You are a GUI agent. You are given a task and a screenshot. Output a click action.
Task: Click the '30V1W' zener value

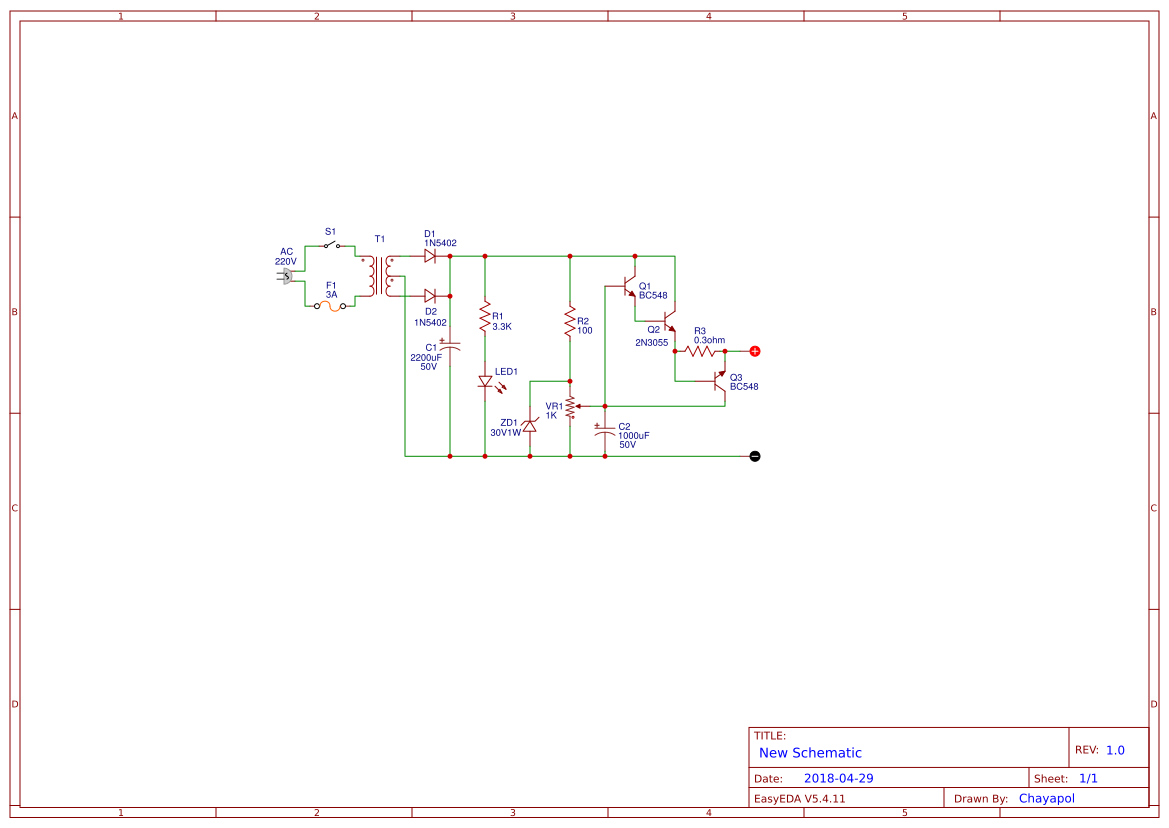[x=505, y=432]
